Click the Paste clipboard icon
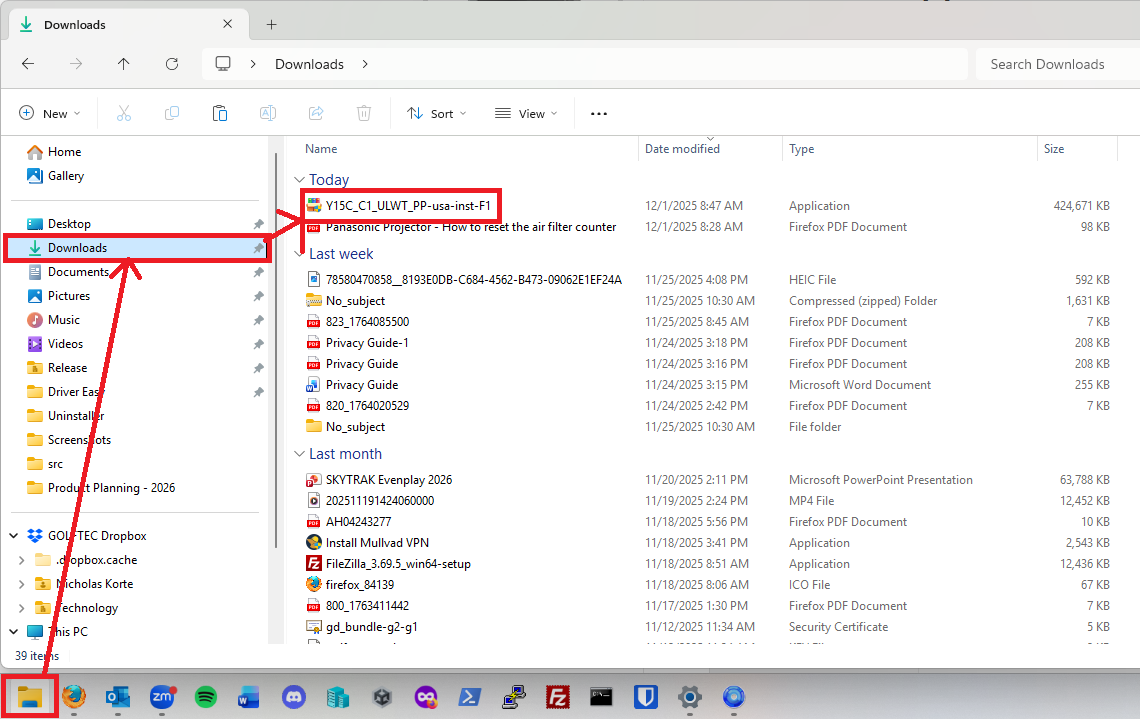This screenshot has height=719, width=1140. (x=220, y=113)
